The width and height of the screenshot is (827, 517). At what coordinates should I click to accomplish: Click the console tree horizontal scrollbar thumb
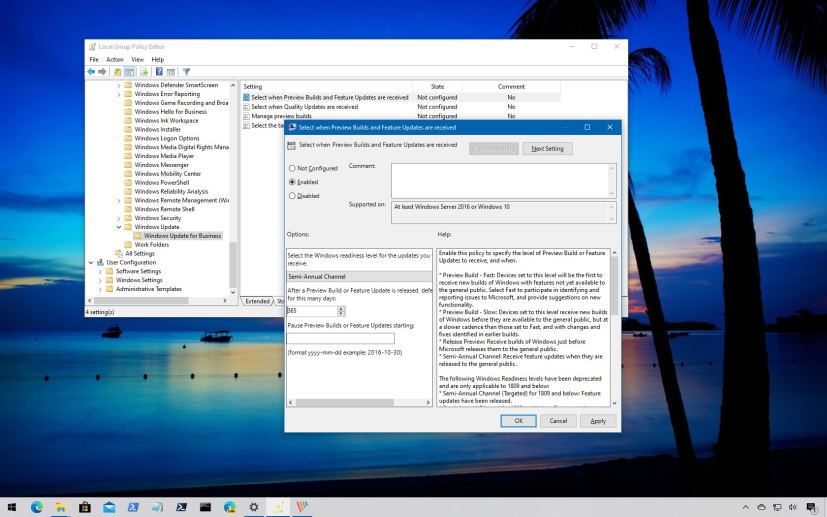141,301
